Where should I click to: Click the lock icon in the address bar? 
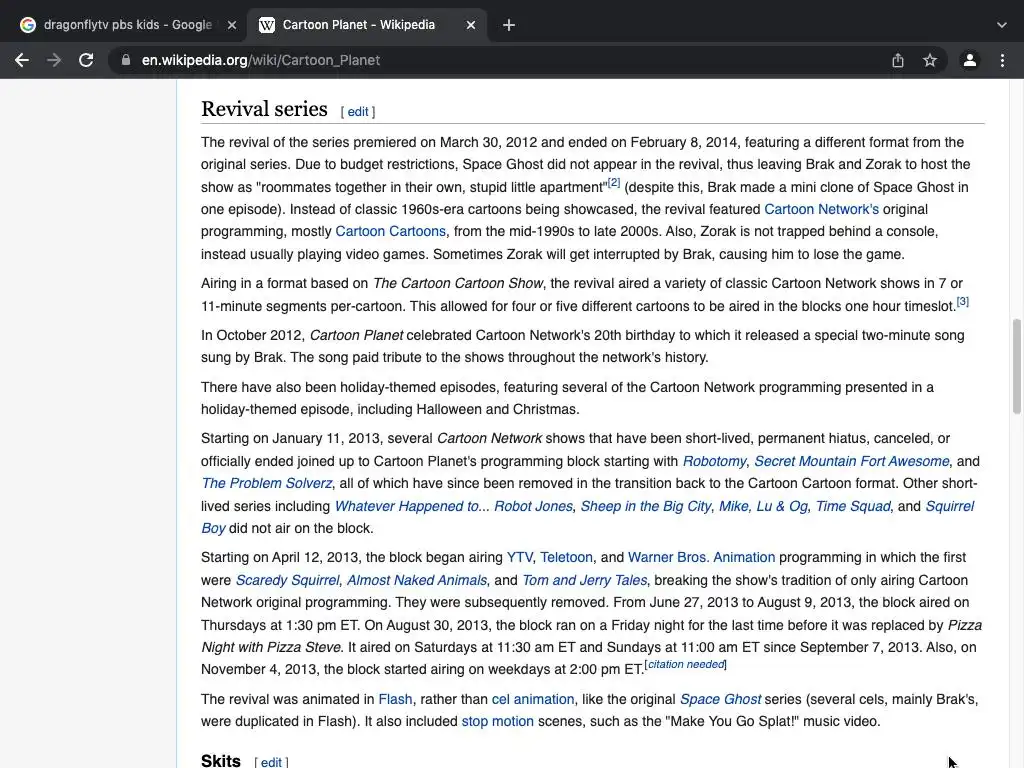pos(126,60)
